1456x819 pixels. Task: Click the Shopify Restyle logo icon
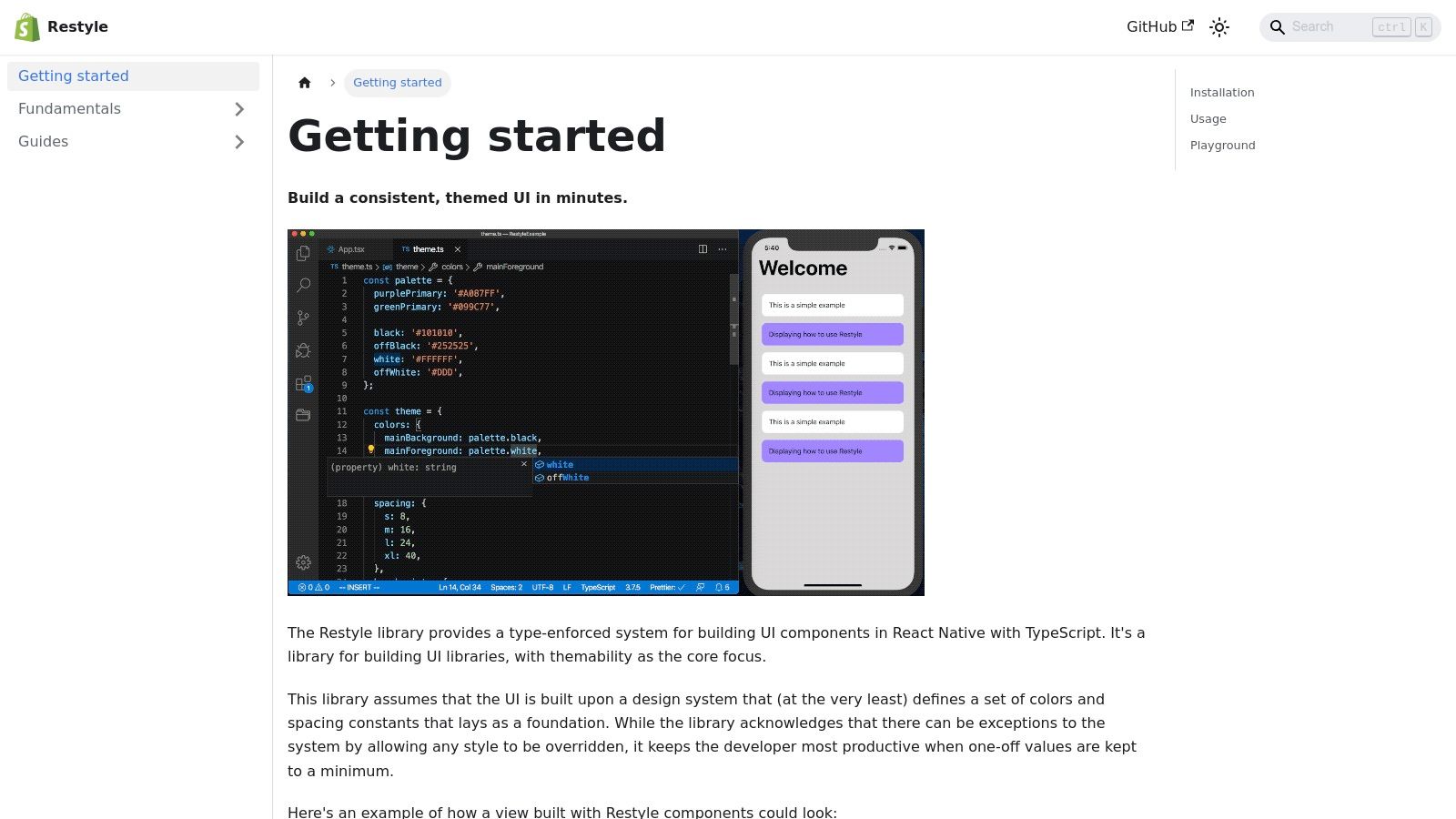26,26
